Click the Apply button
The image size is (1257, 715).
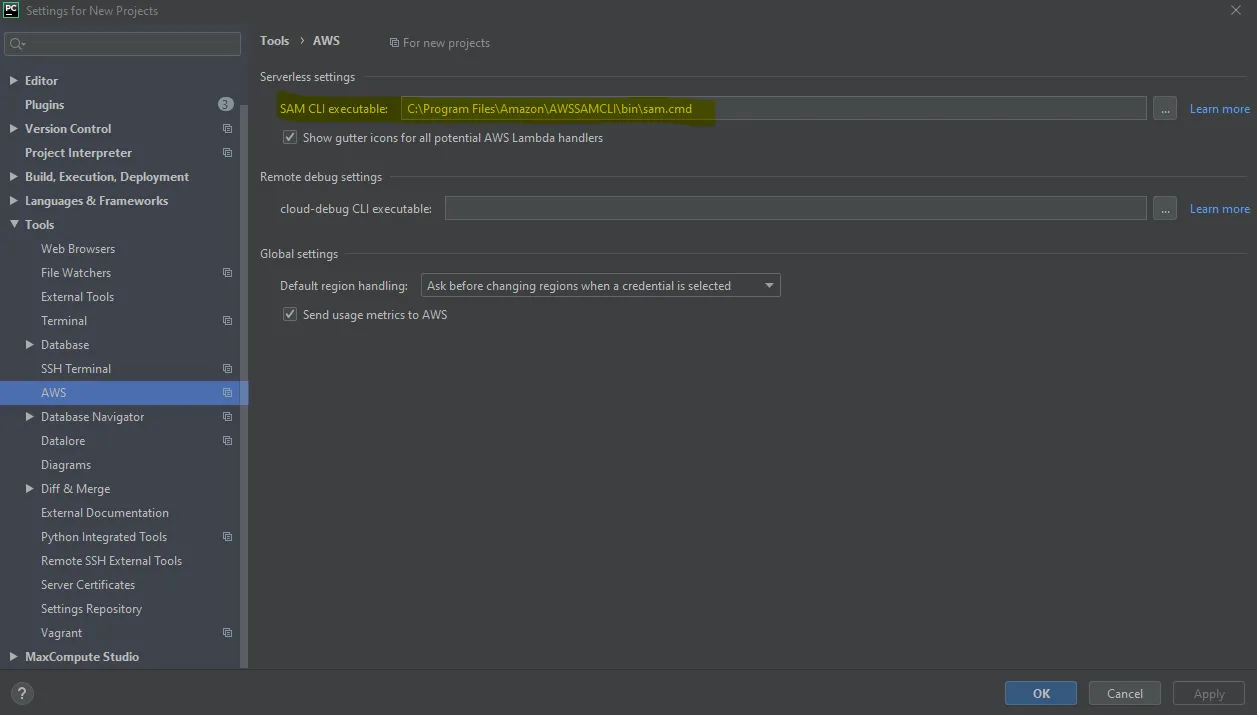click(1208, 693)
